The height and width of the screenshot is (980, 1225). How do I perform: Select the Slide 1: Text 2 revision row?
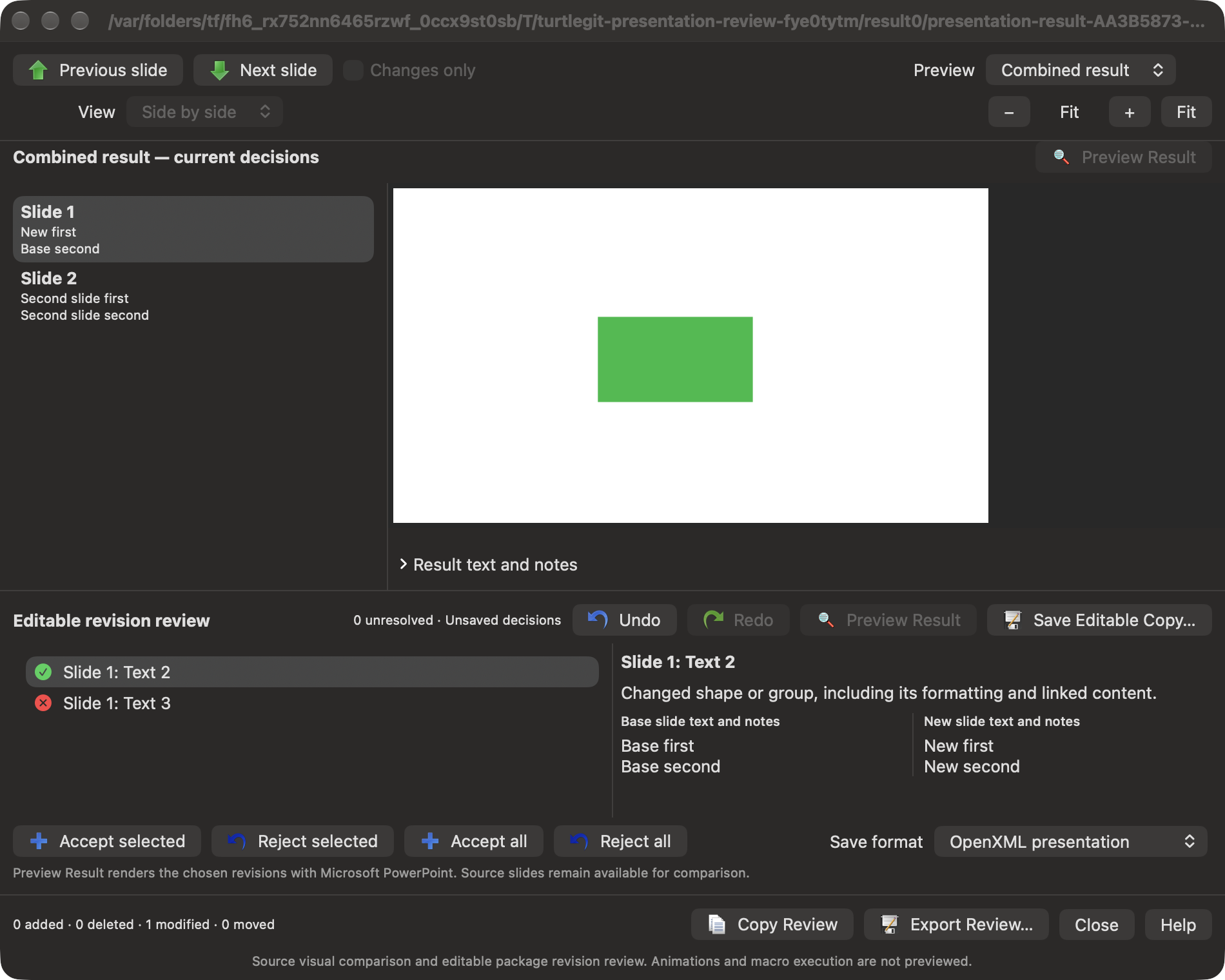tap(312, 672)
